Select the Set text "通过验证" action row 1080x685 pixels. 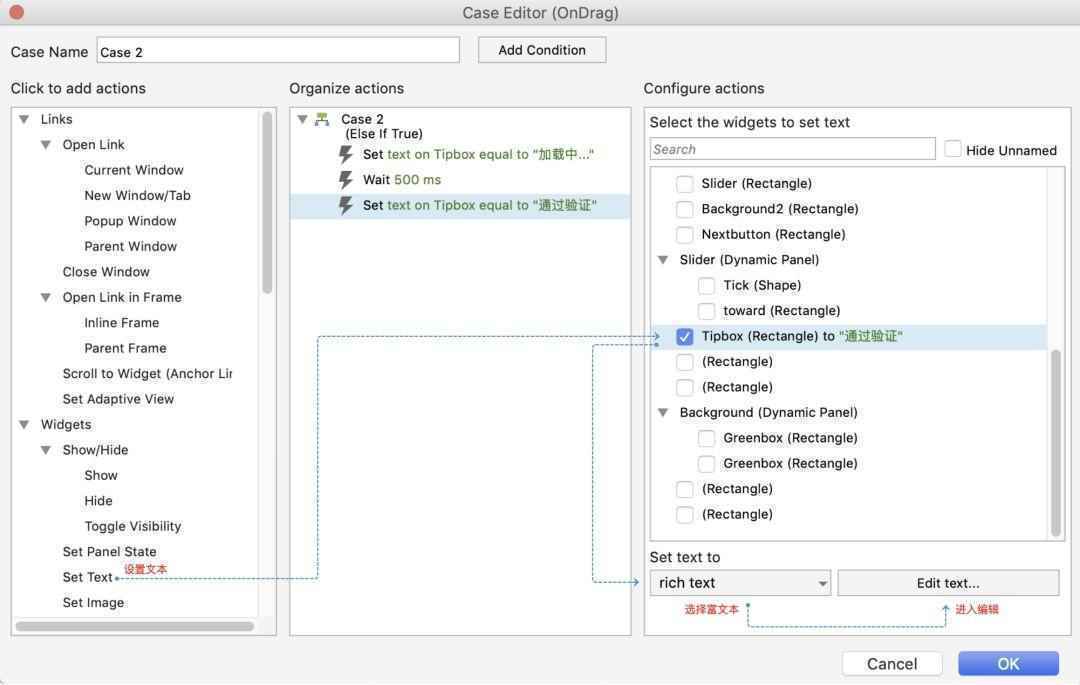point(460,205)
